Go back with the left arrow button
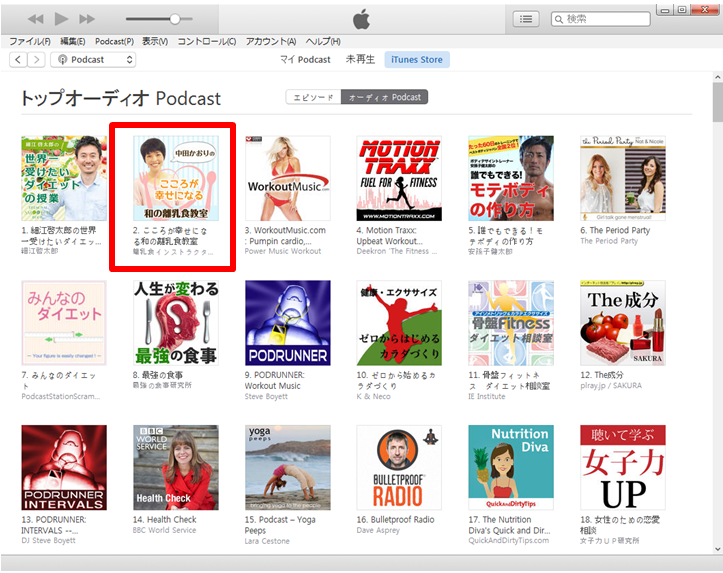 click(18, 59)
